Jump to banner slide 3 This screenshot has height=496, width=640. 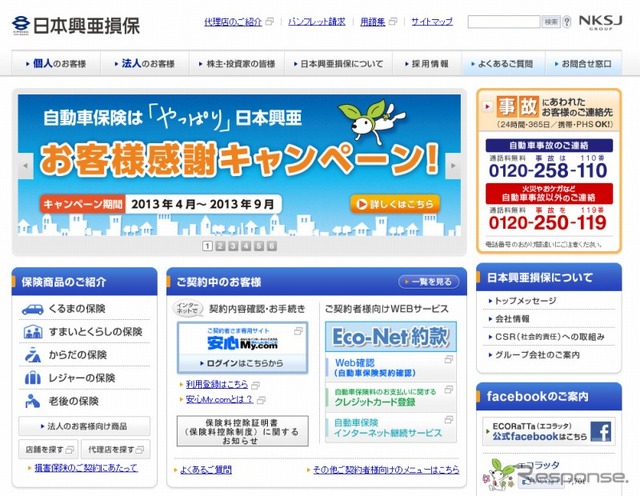click(x=233, y=246)
